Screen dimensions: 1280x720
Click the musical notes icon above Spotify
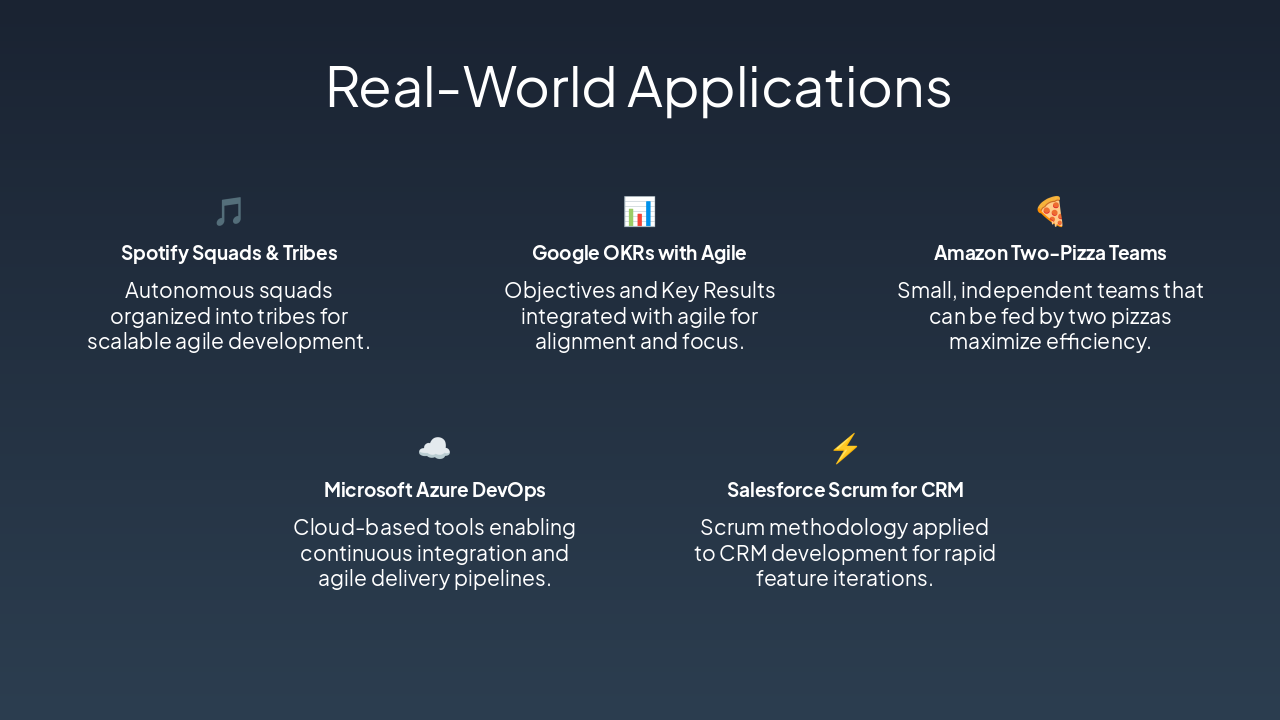click(229, 211)
